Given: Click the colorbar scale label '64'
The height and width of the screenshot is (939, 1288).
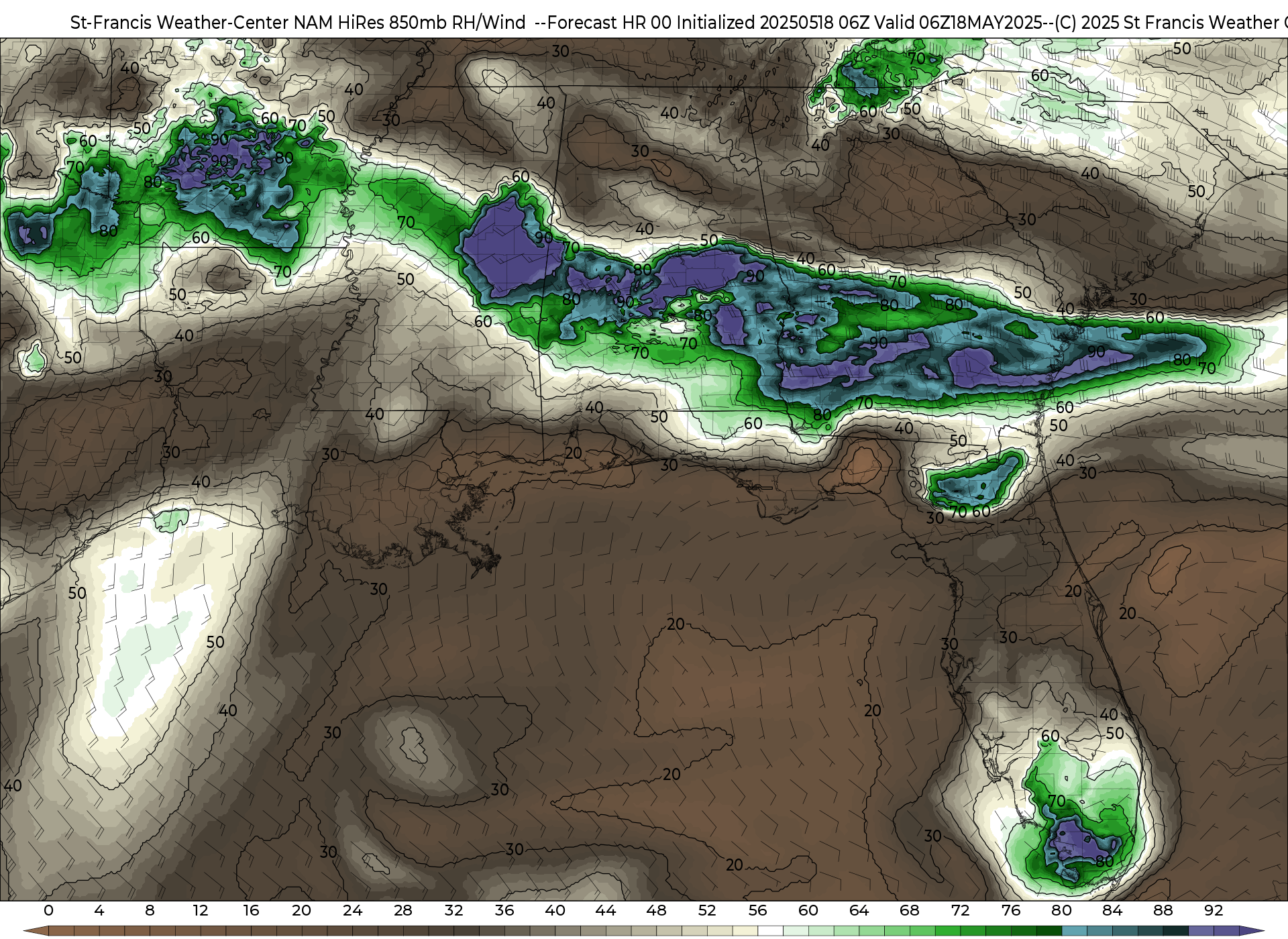Looking at the screenshot, I should pos(859,910).
